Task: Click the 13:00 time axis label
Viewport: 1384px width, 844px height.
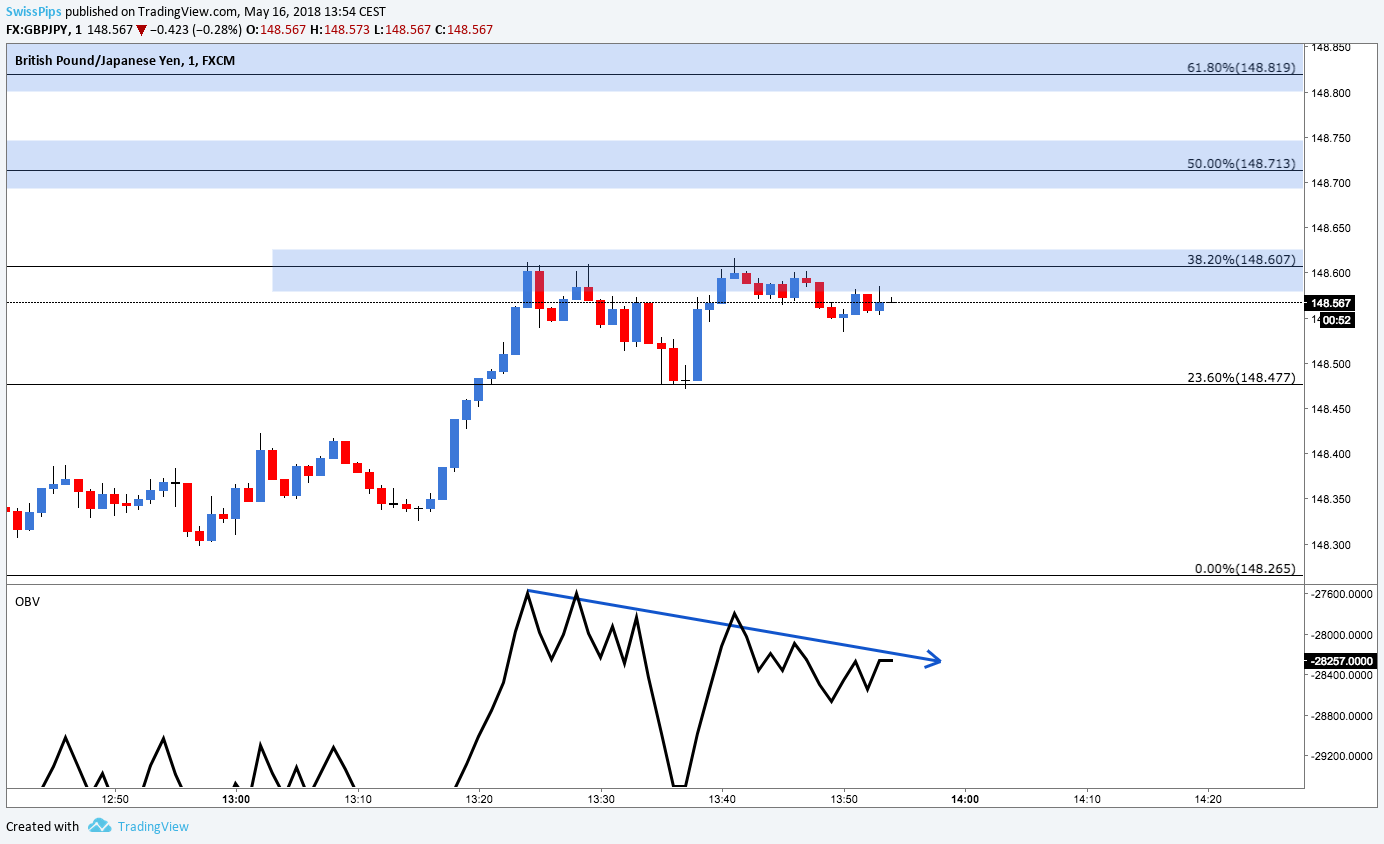Action: [x=236, y=799]
